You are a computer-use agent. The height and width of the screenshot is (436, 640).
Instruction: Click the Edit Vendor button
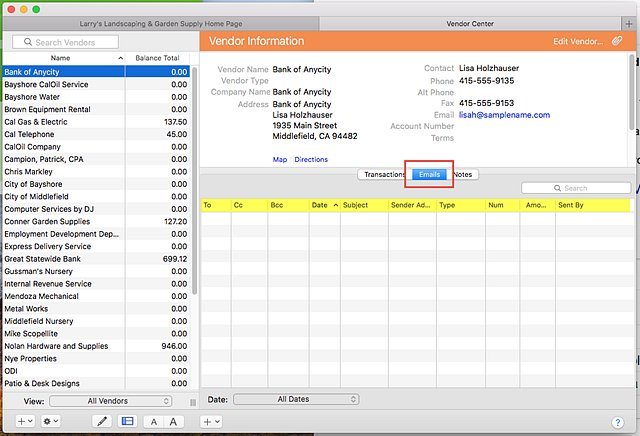coord(578,41)
